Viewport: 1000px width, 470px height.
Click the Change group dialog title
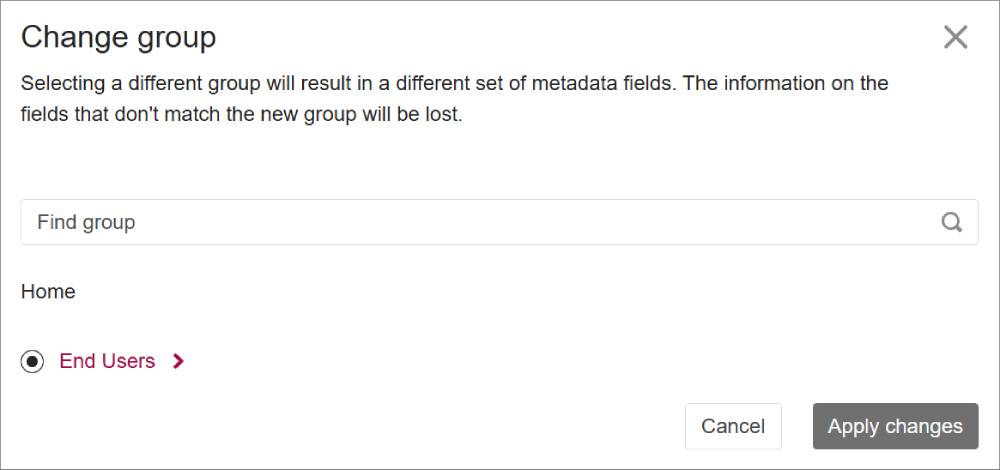tap(119, 38)
